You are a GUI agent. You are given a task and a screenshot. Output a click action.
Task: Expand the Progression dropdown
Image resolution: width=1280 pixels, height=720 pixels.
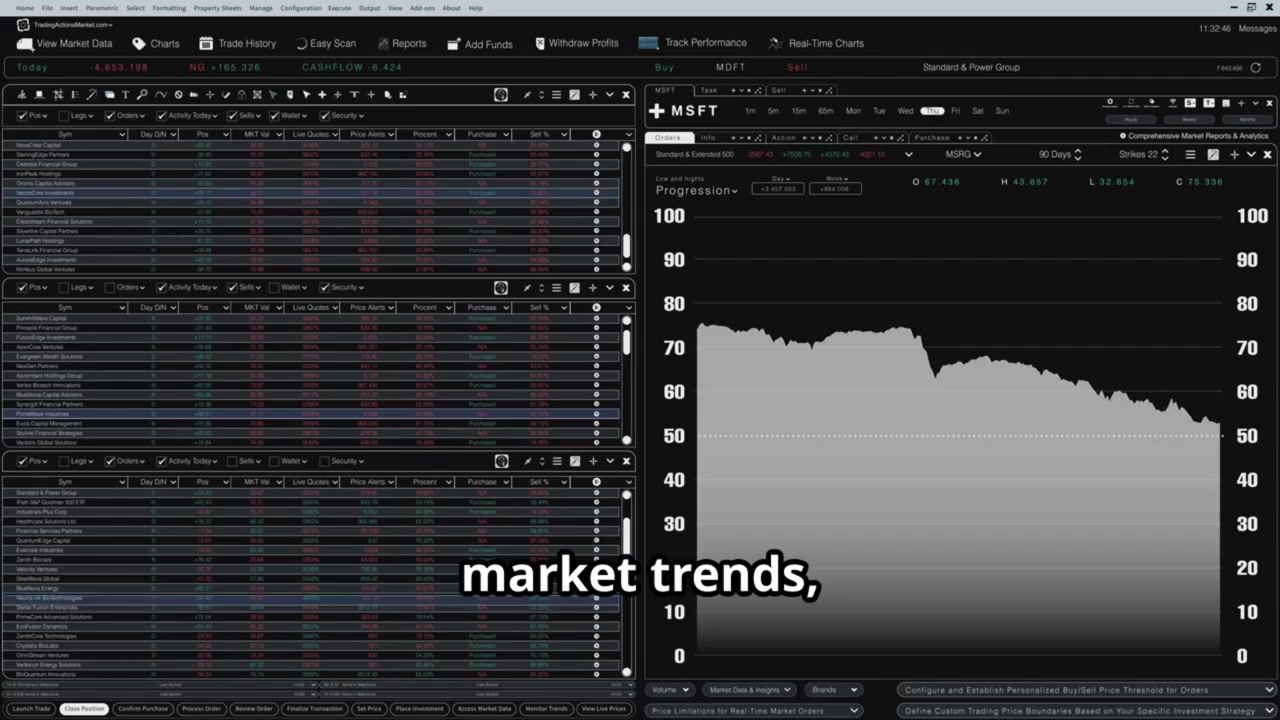pos(697,190)
